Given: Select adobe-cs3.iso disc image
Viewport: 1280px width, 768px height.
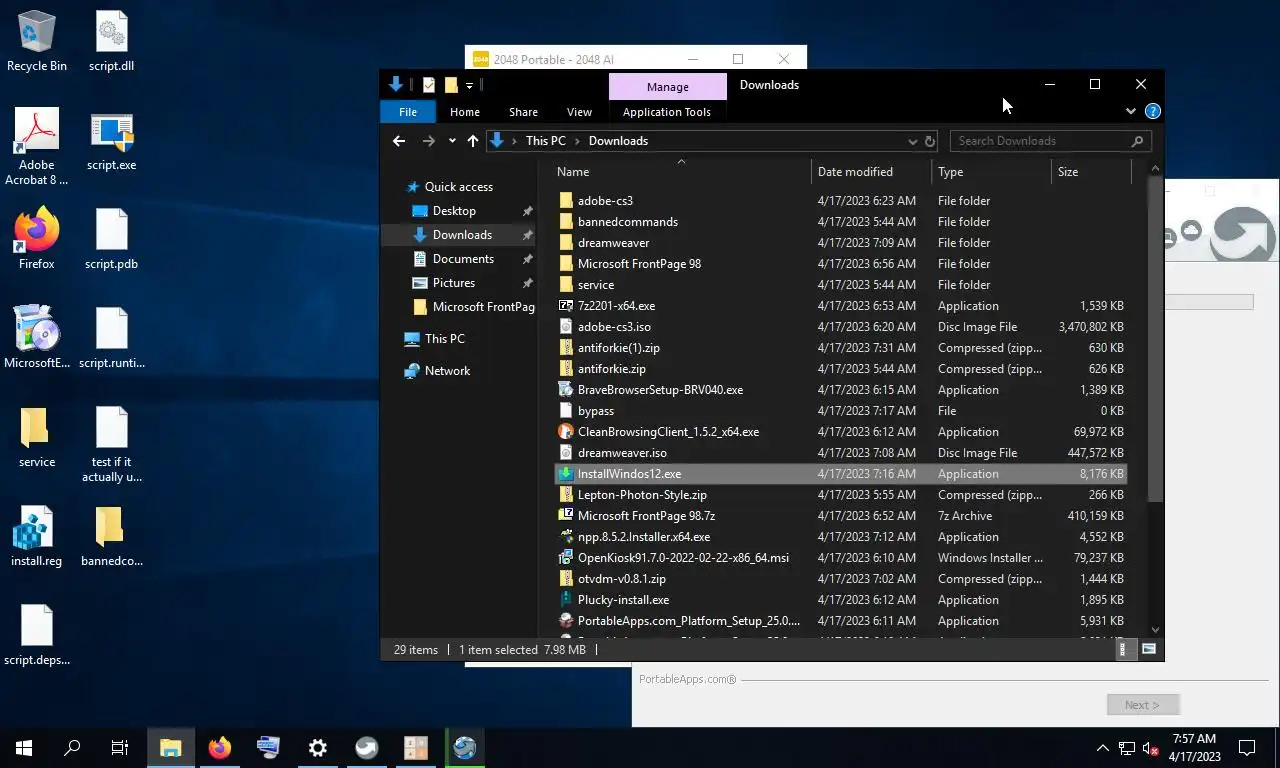Looking at the screenshot, I should [x=840, y=327].
